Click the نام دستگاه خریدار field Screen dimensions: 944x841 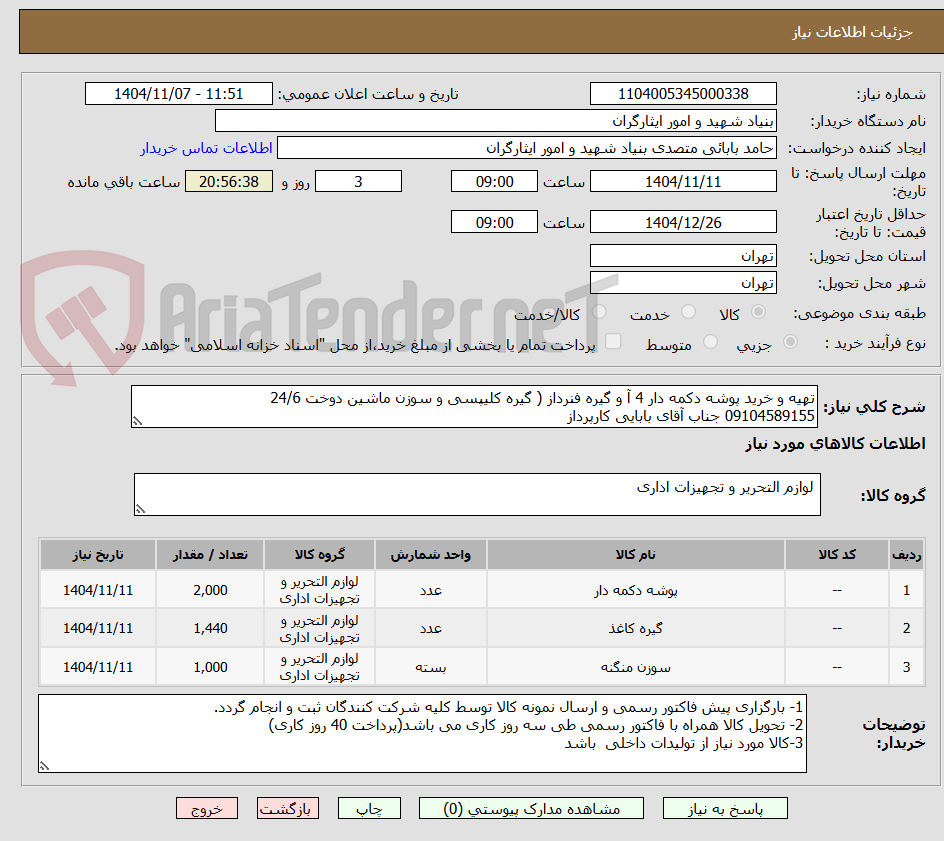pos(496,121)
